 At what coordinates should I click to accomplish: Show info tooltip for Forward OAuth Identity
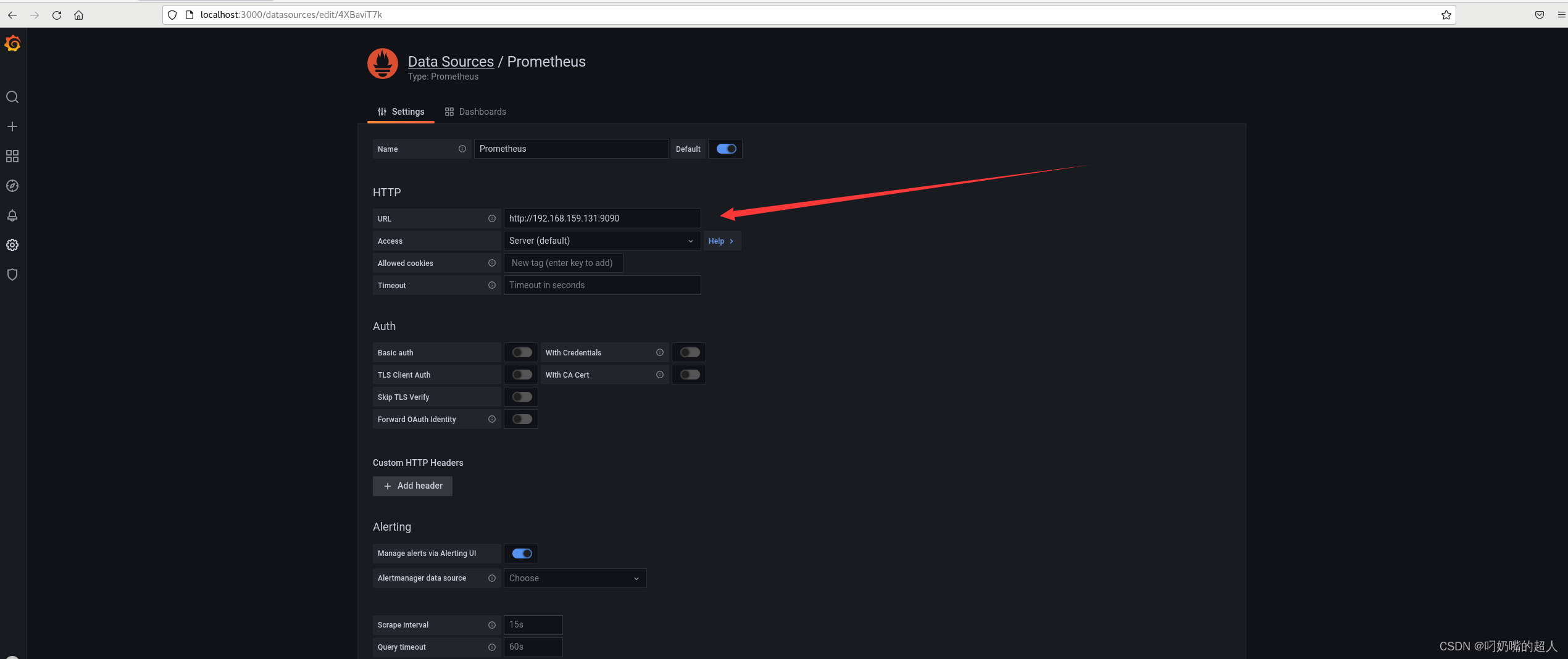(492, 419)
